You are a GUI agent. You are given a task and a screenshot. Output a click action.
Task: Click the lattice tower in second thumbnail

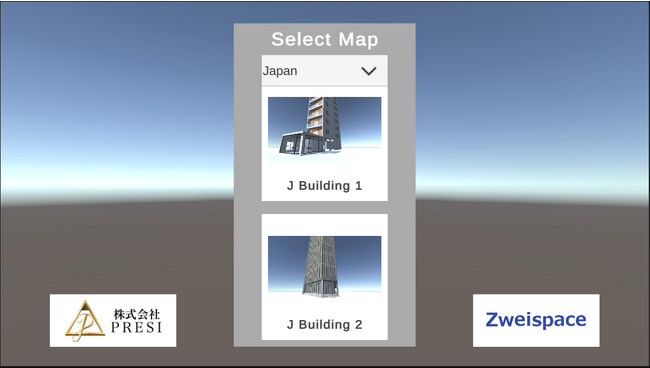pos(320,266)
